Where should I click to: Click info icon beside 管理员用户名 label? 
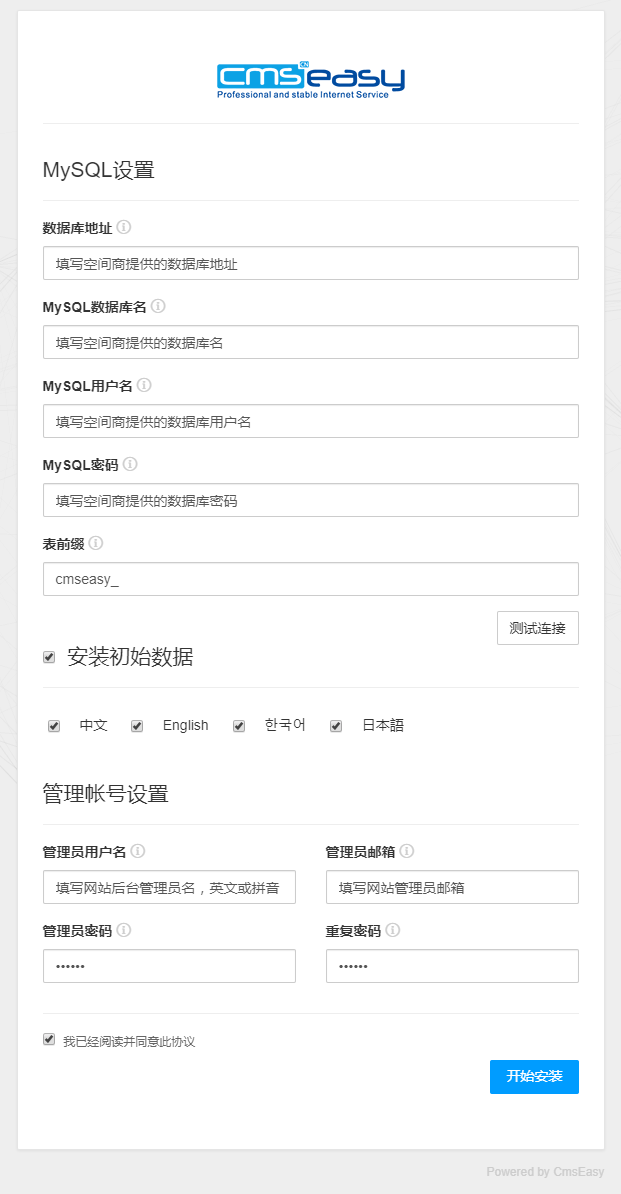138,851
